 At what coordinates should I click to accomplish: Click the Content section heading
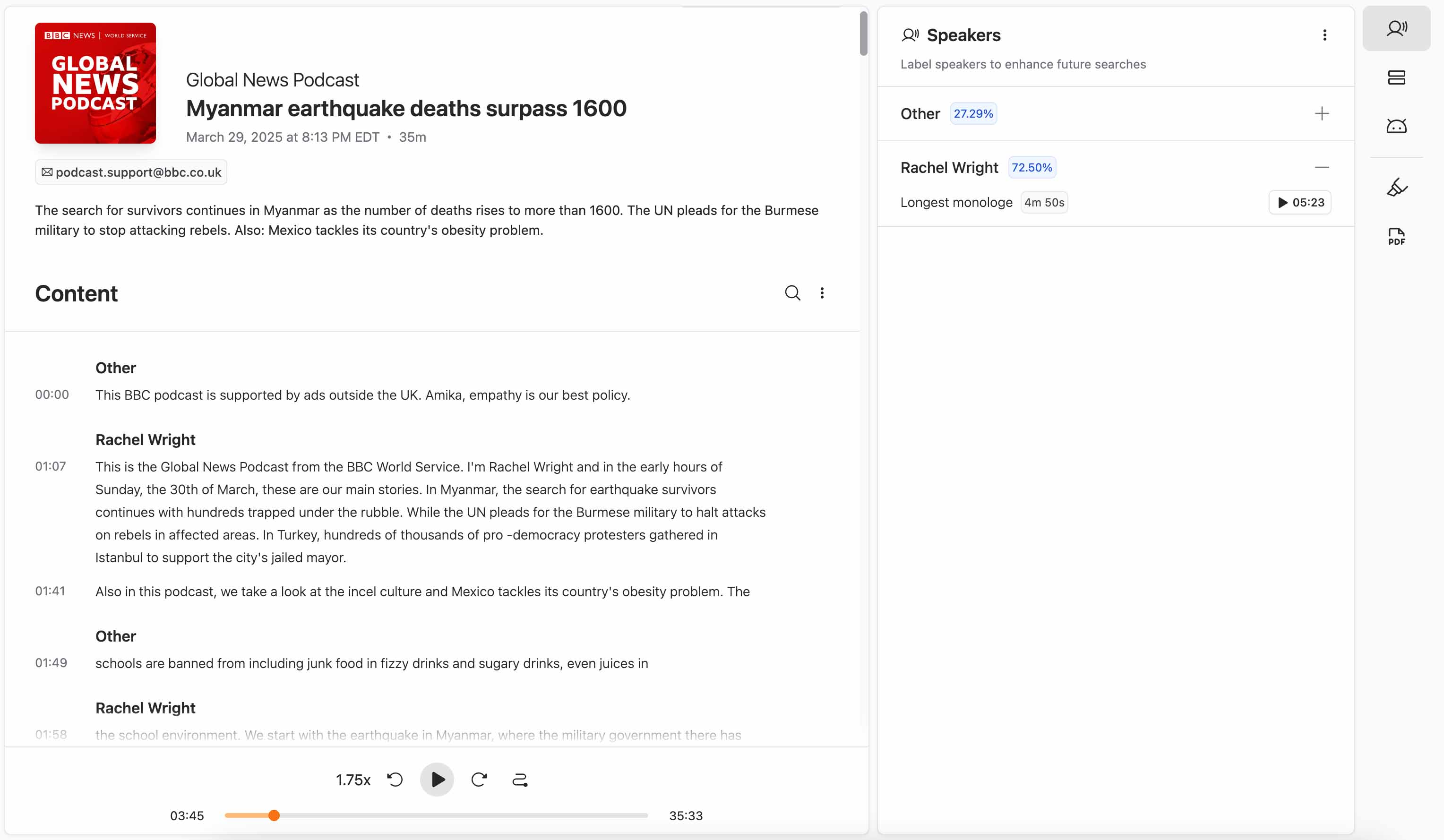[76, 293]
